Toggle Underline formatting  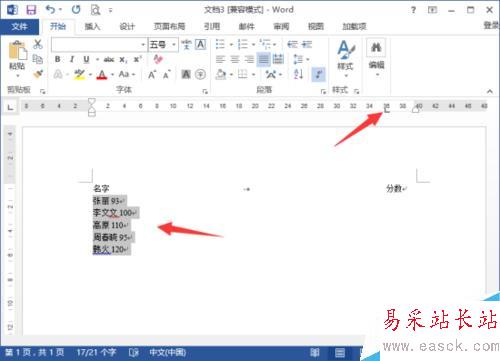(x=86, y=59)
